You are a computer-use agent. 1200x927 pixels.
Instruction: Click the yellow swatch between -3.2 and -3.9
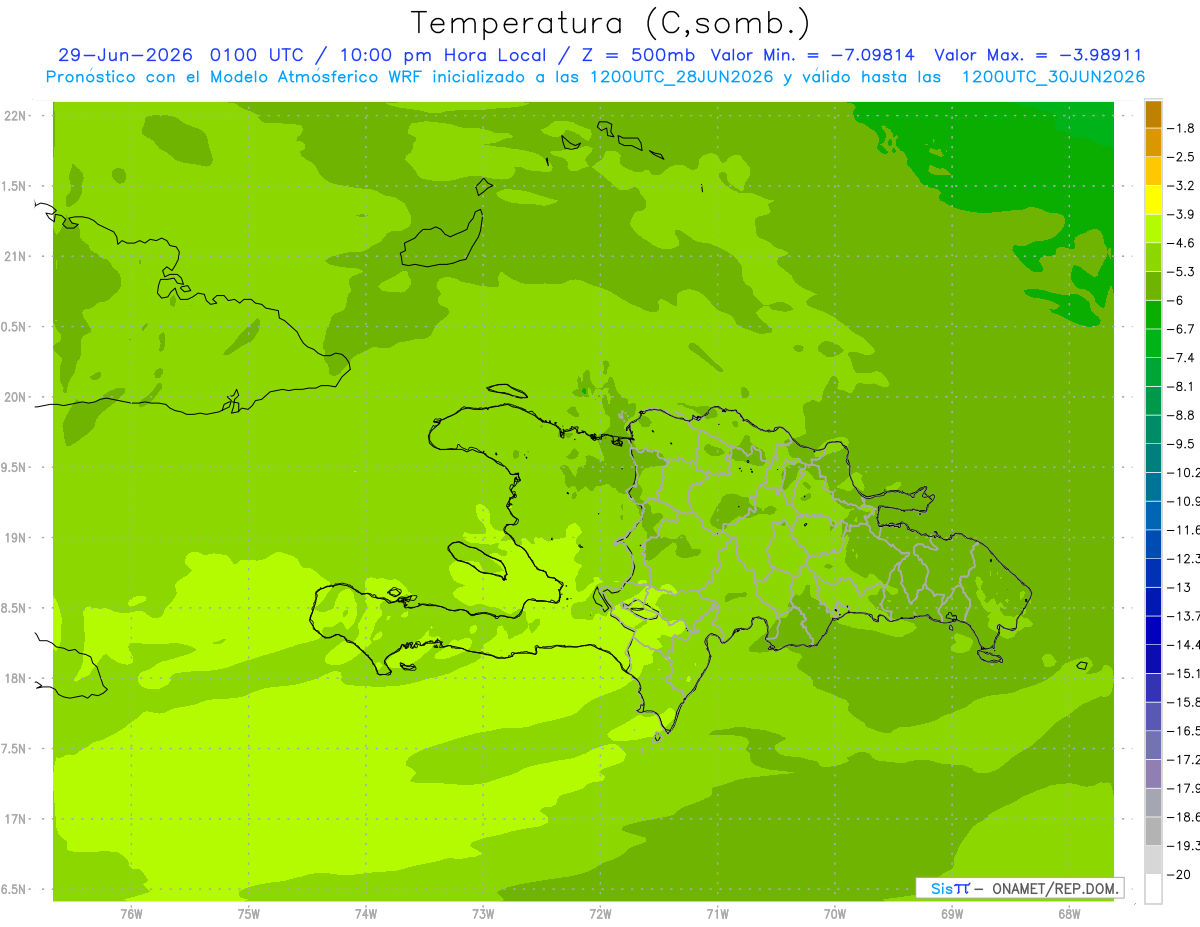pyautogui.click(x=1153, y=200)
